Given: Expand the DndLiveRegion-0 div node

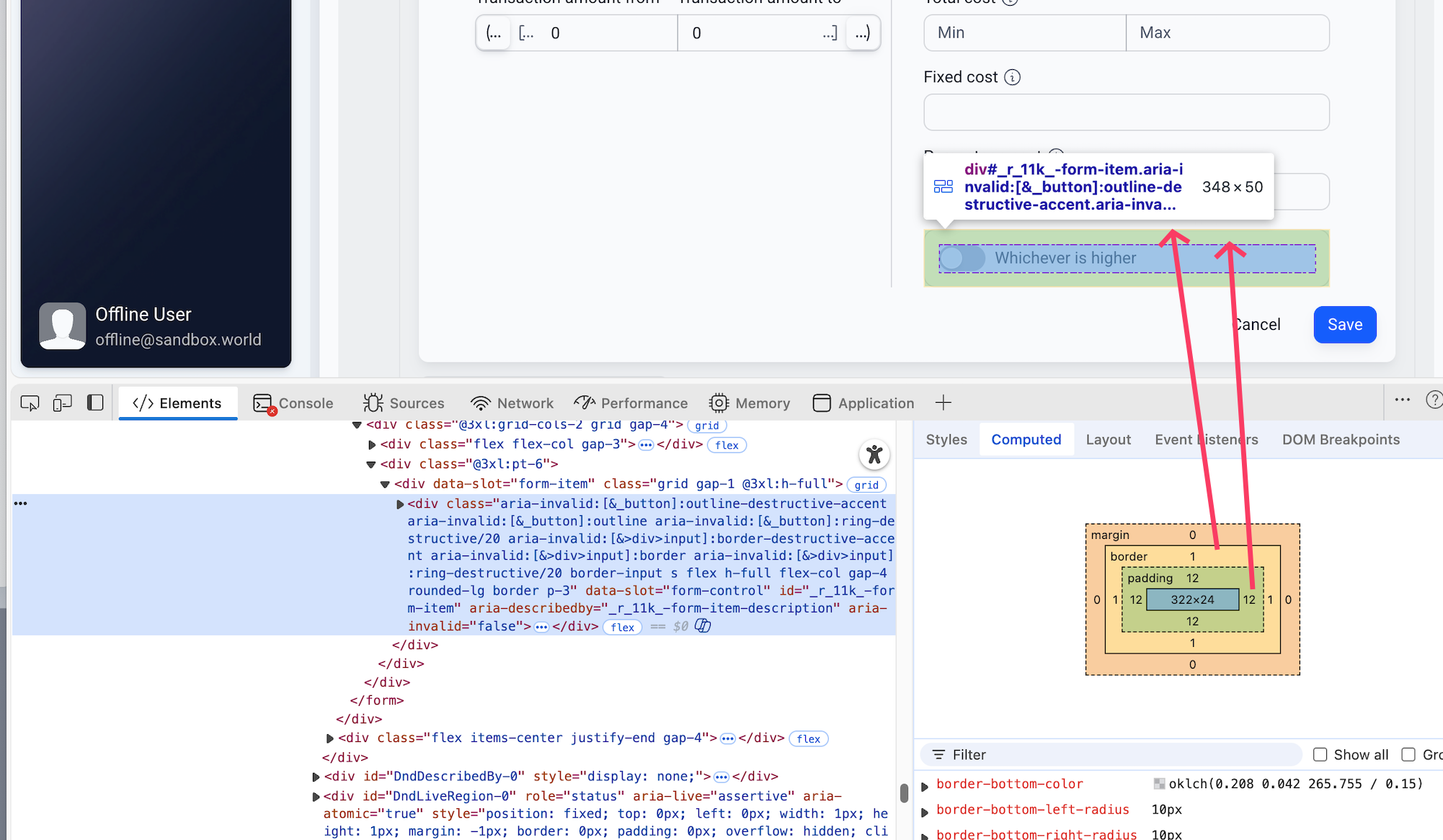Looking at the screenshot, I should (x=316, y=797).
